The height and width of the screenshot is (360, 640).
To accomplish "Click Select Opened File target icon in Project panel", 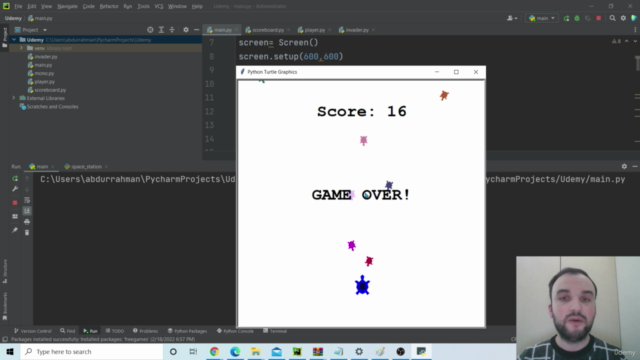I will (x=150, y=30).
